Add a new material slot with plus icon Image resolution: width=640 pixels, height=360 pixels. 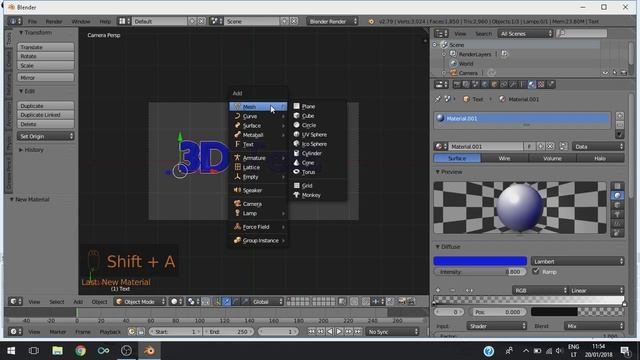[x=620, y=116]
